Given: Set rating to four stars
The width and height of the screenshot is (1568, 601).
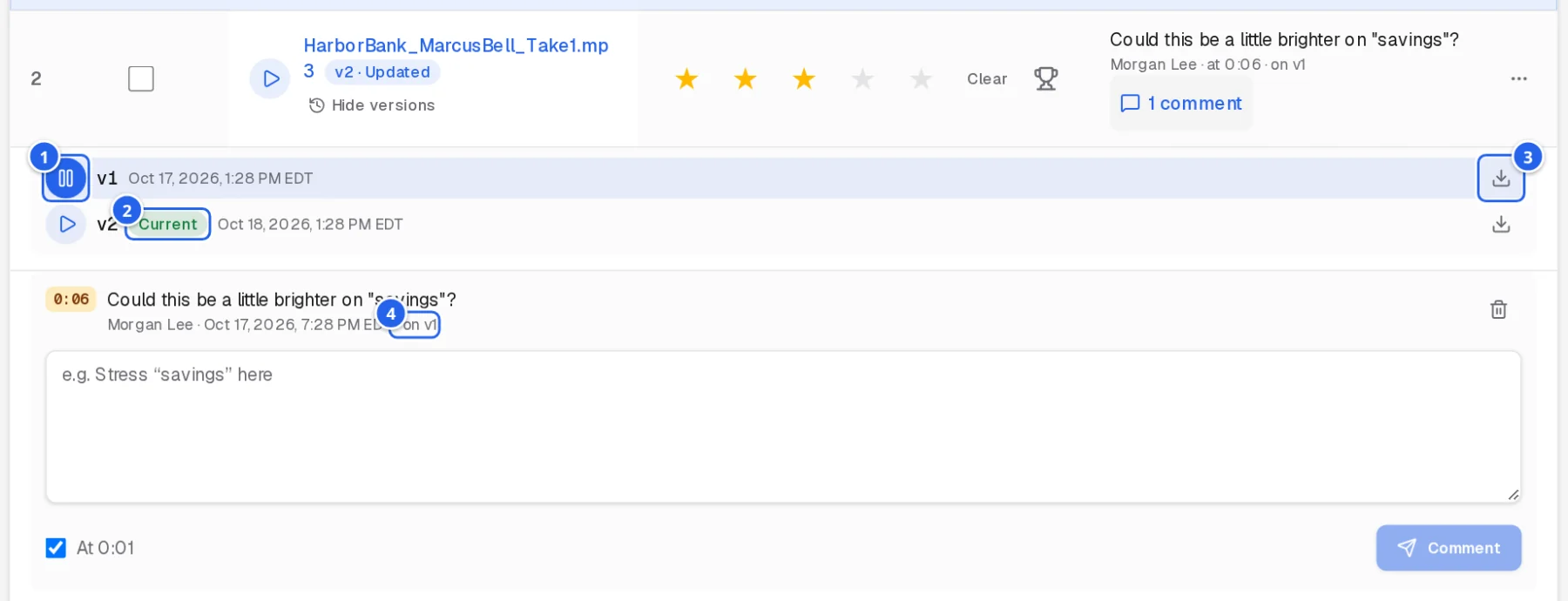Looking at the screenshot, I should 862,78.
